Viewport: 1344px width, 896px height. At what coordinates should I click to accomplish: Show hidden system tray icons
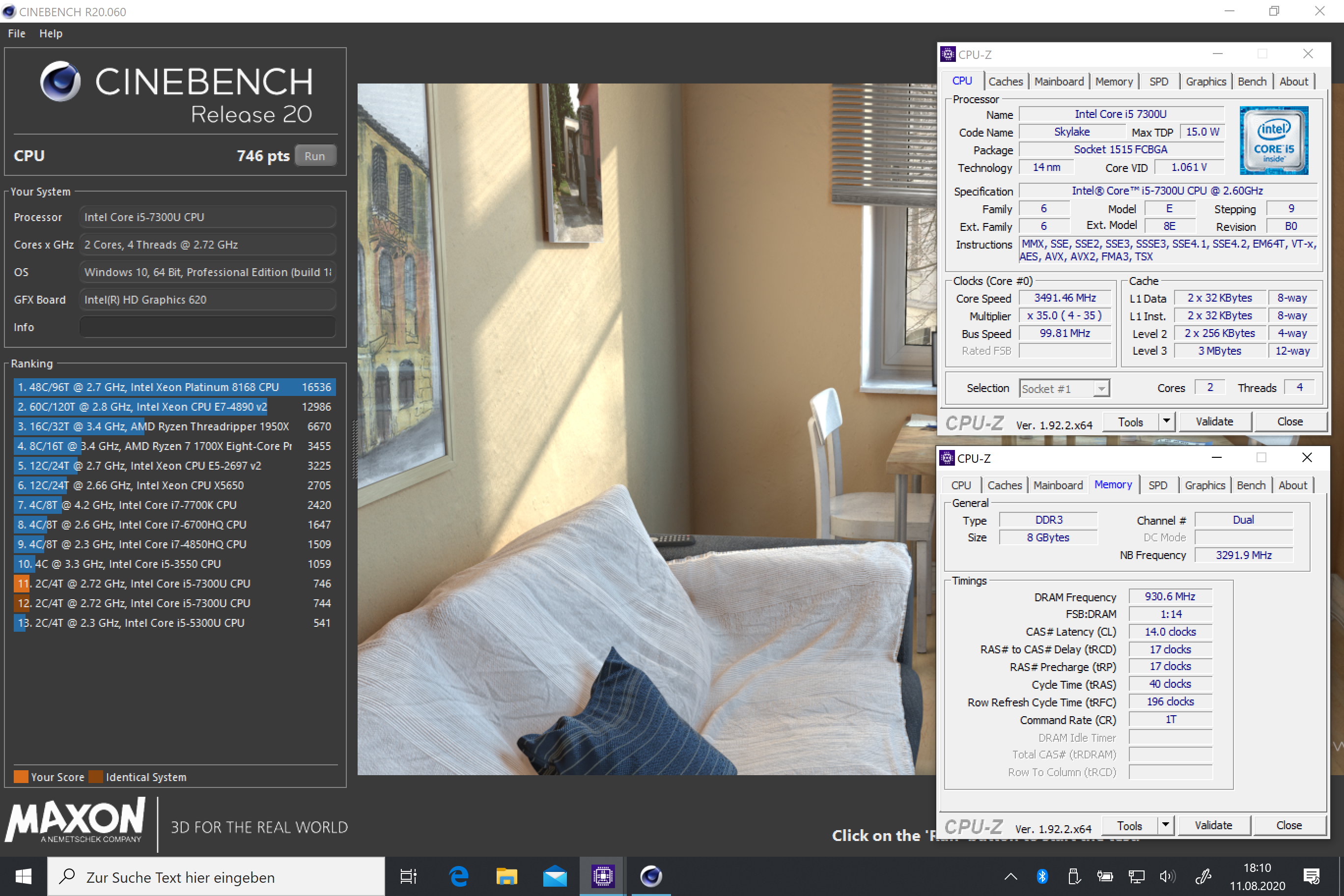pos(1010,876)
